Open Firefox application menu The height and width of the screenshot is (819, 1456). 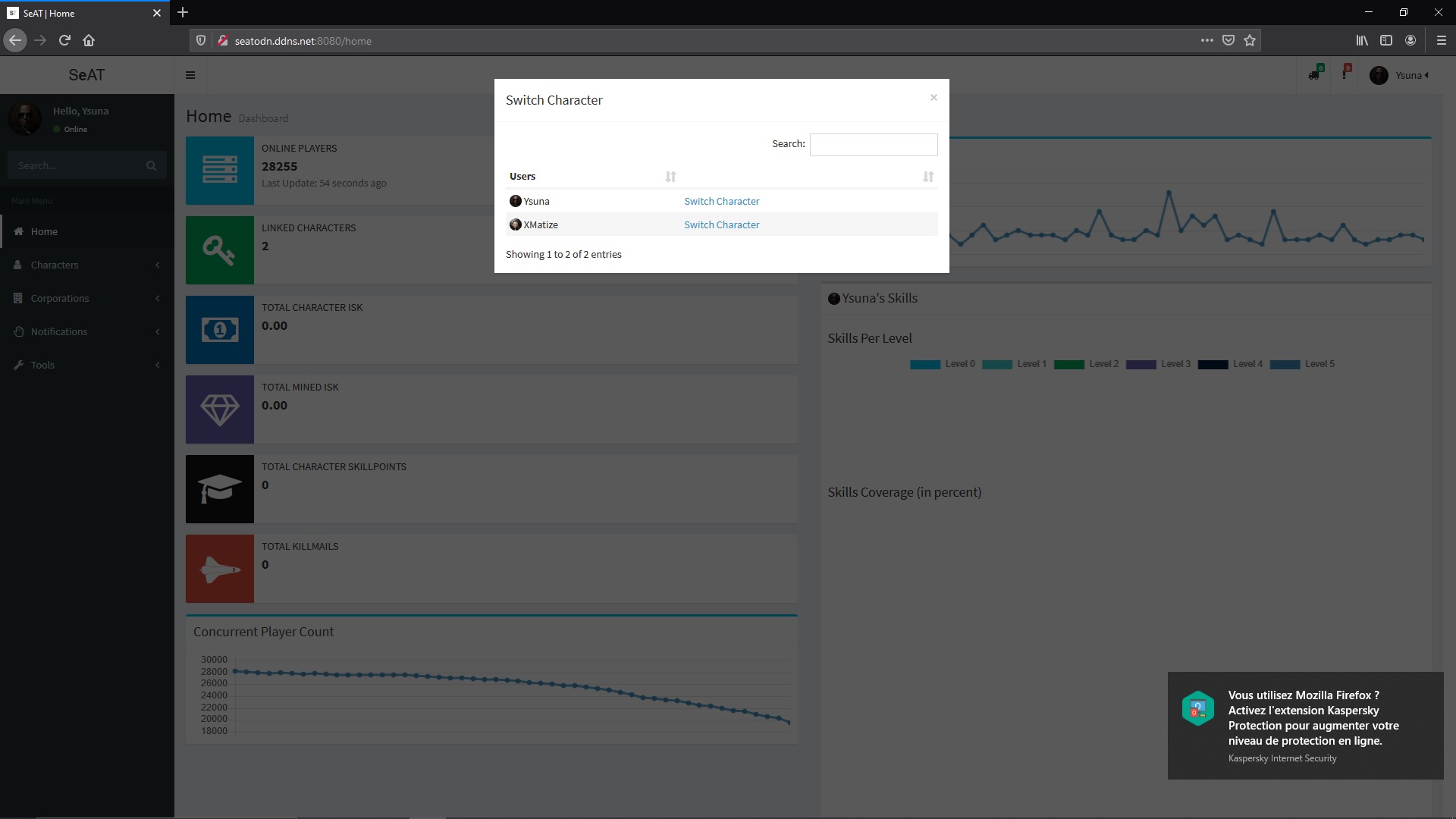pyautogui.click(x=1441, y=40)
